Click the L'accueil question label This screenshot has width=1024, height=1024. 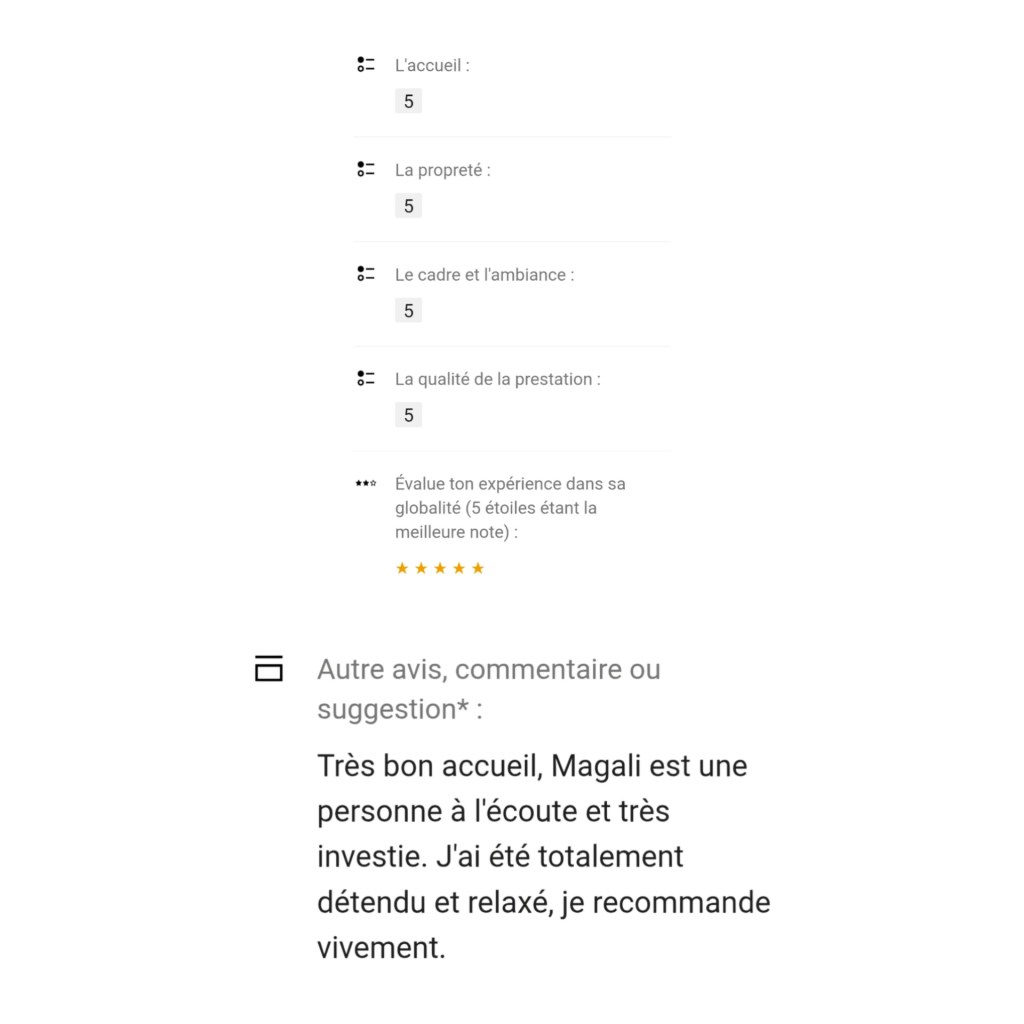pyautogui.click(x=432, y=65)
